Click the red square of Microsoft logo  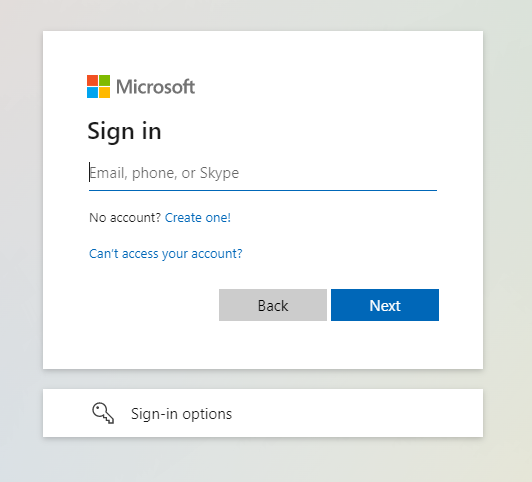92,80
